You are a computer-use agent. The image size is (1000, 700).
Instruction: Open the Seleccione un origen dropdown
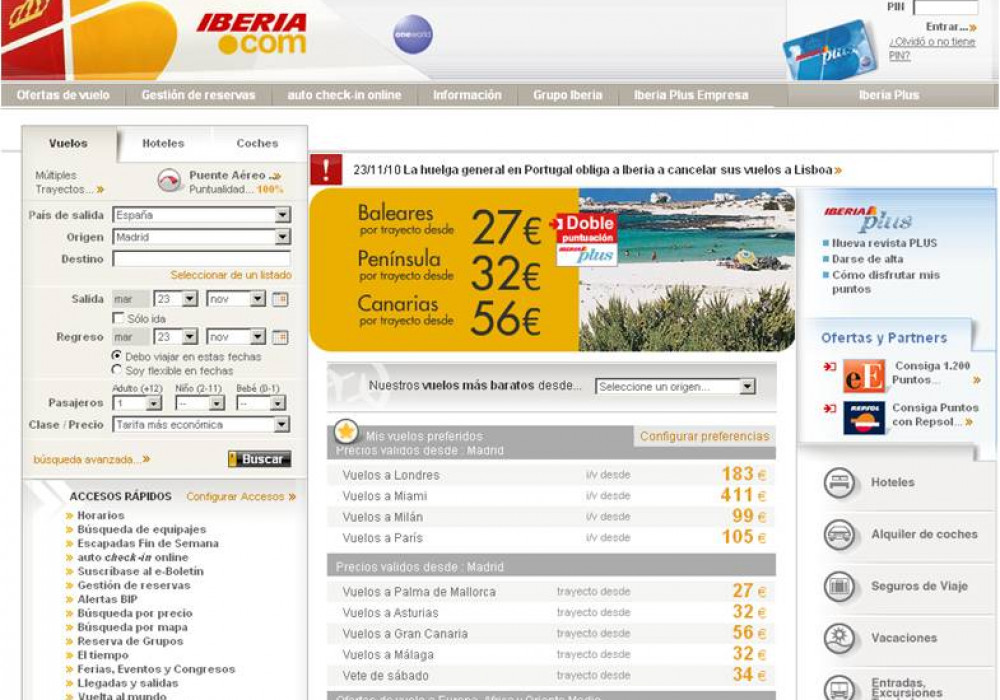click(x=675, y=386)
